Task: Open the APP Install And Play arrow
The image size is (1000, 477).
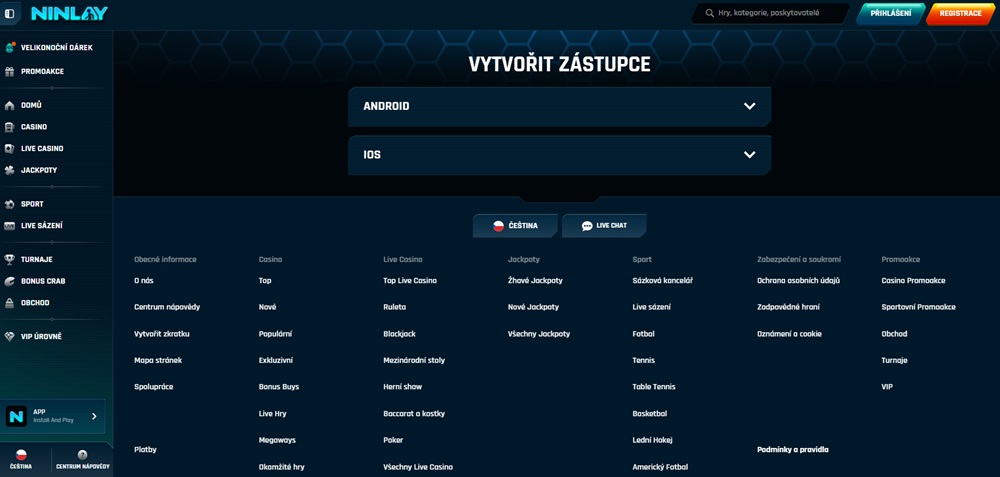Action: 94,416
